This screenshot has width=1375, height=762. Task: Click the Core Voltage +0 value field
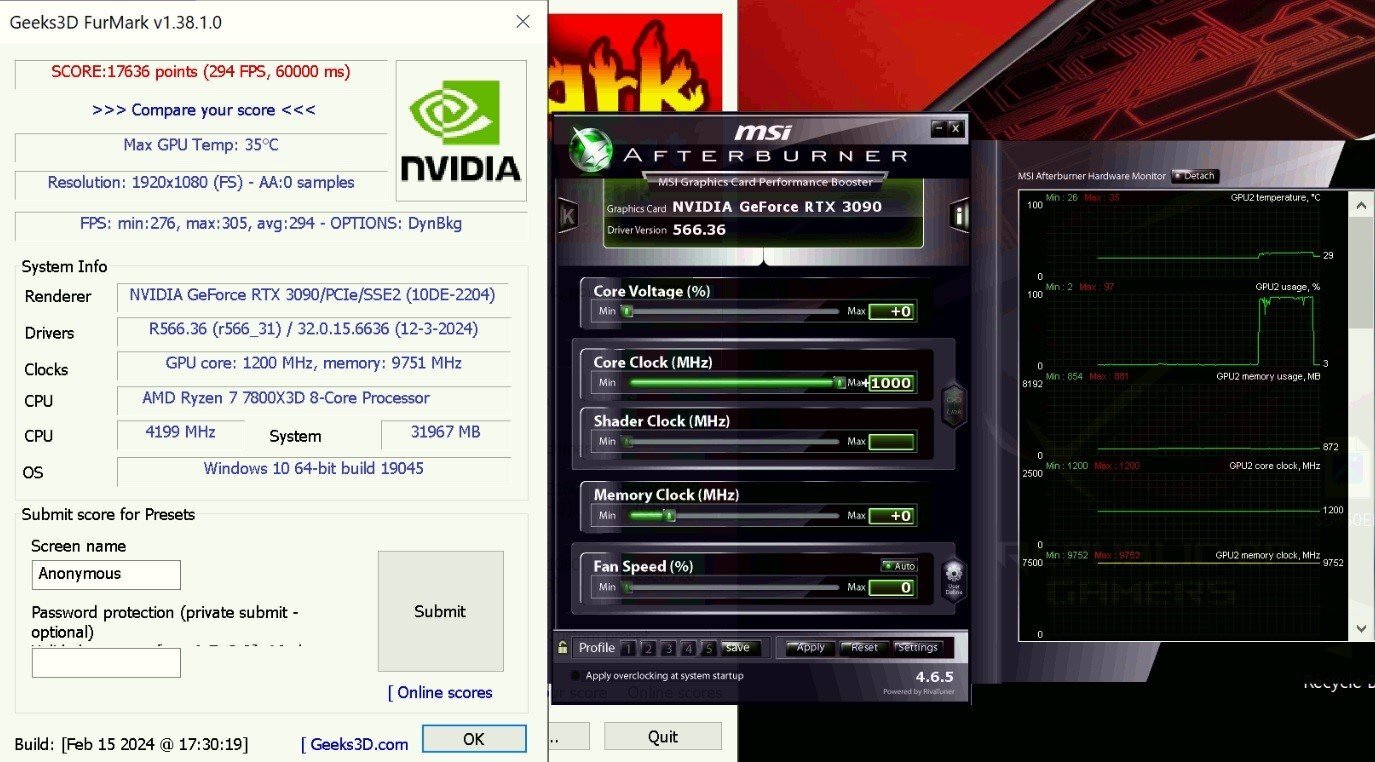[x=892, y=311]
